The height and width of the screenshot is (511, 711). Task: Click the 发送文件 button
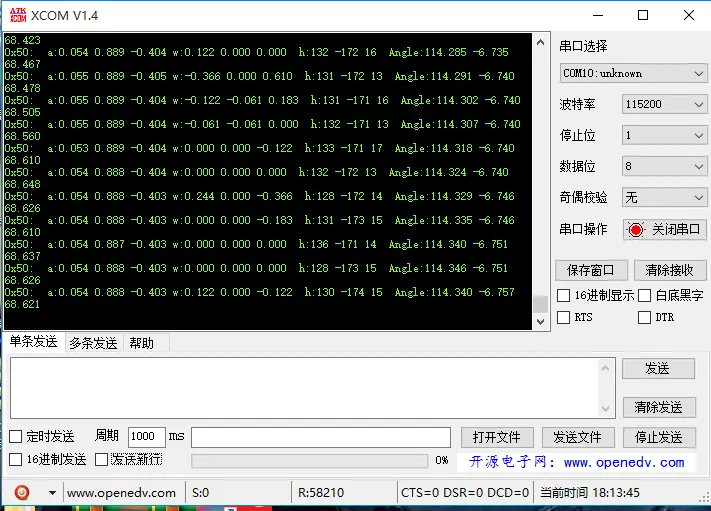578,437
